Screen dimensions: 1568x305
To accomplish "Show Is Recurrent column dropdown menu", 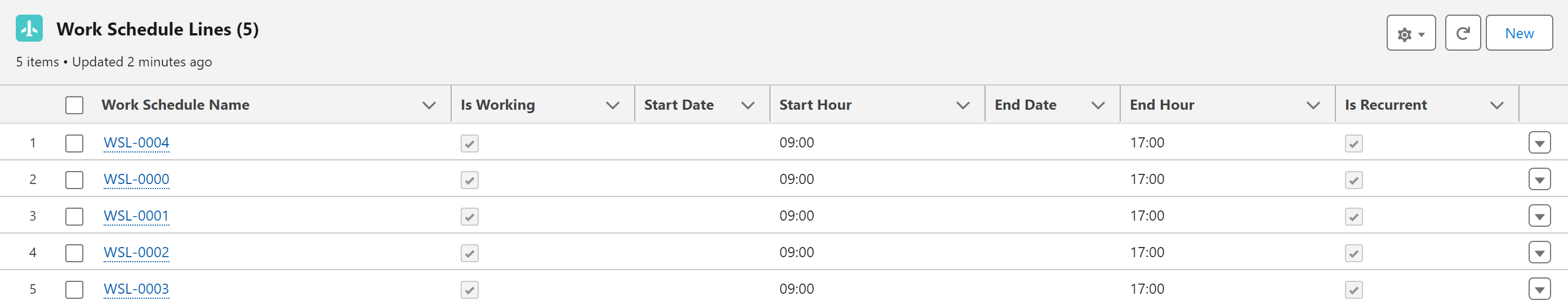I will point(1496,105).
